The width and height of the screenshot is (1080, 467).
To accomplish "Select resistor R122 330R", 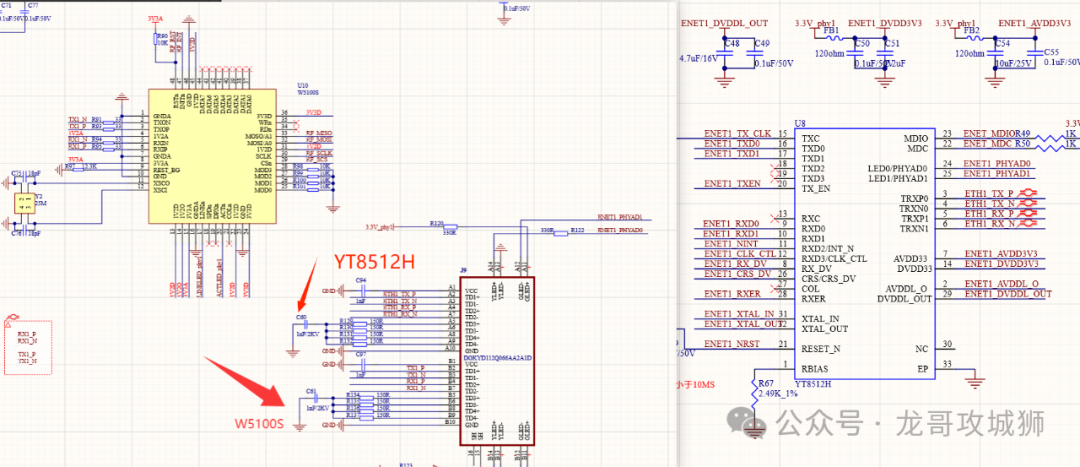I will pyautogui.click(x=561, y=233).
